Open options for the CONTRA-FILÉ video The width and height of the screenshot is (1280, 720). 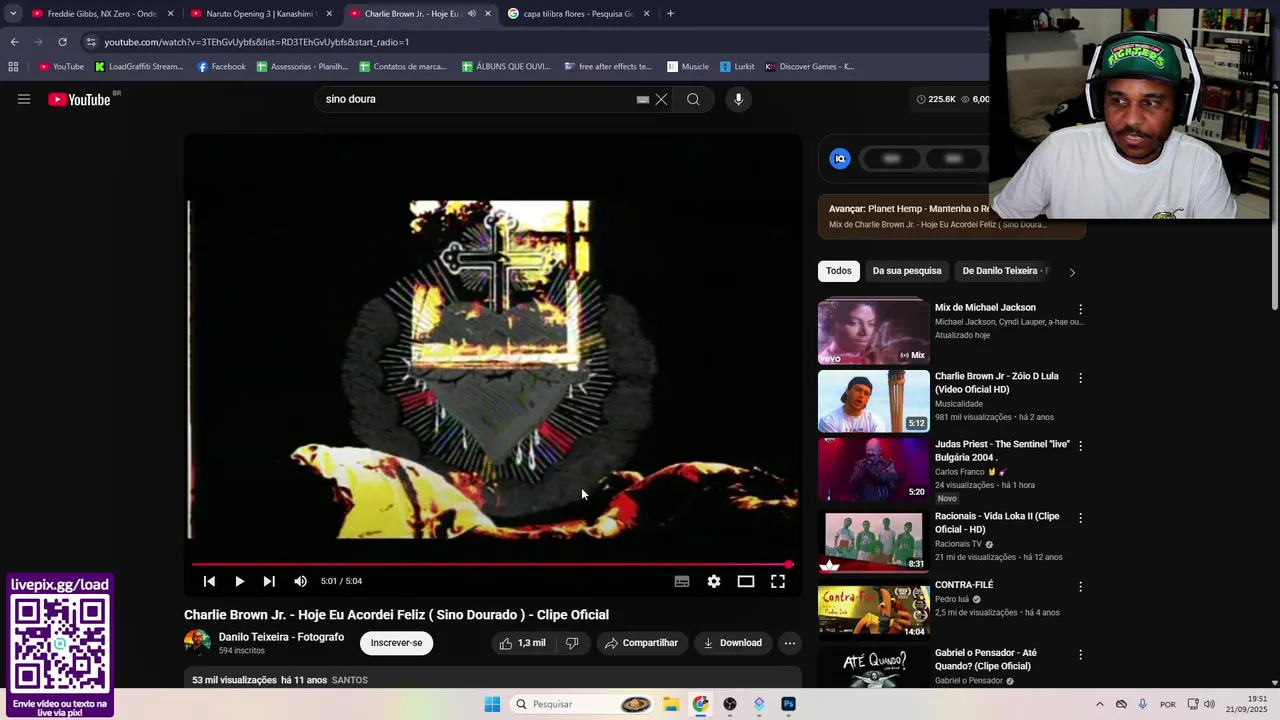(x=1080, y=586)
